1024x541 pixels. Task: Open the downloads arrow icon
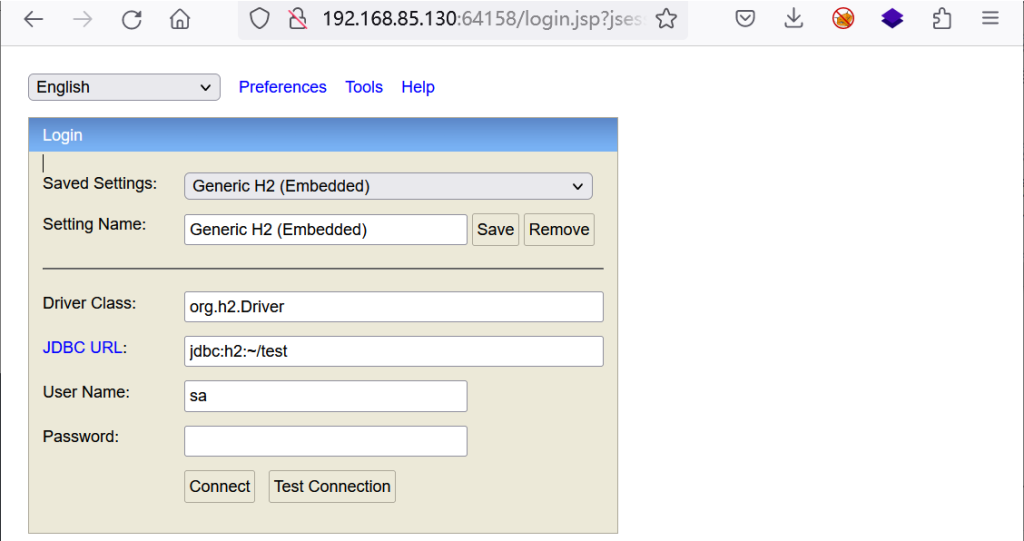793,19
